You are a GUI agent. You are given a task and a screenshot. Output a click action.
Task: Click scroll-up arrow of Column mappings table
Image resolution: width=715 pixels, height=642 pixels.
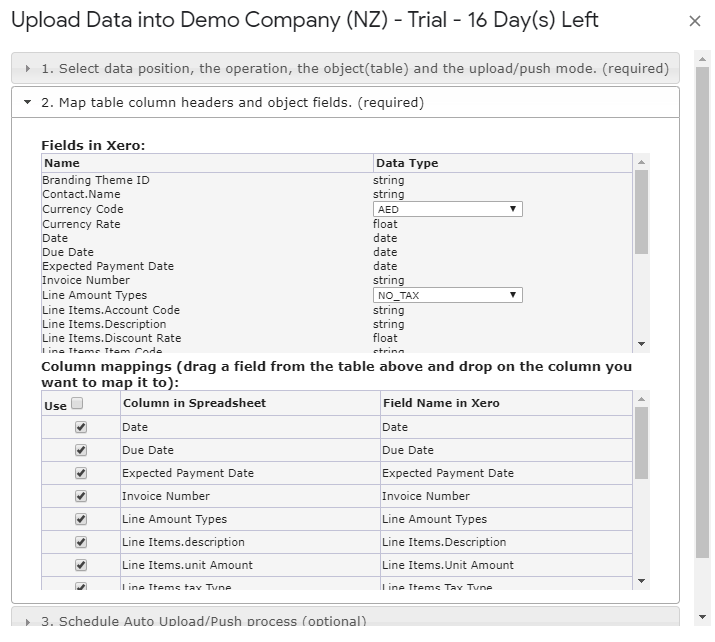click(642, 399)
